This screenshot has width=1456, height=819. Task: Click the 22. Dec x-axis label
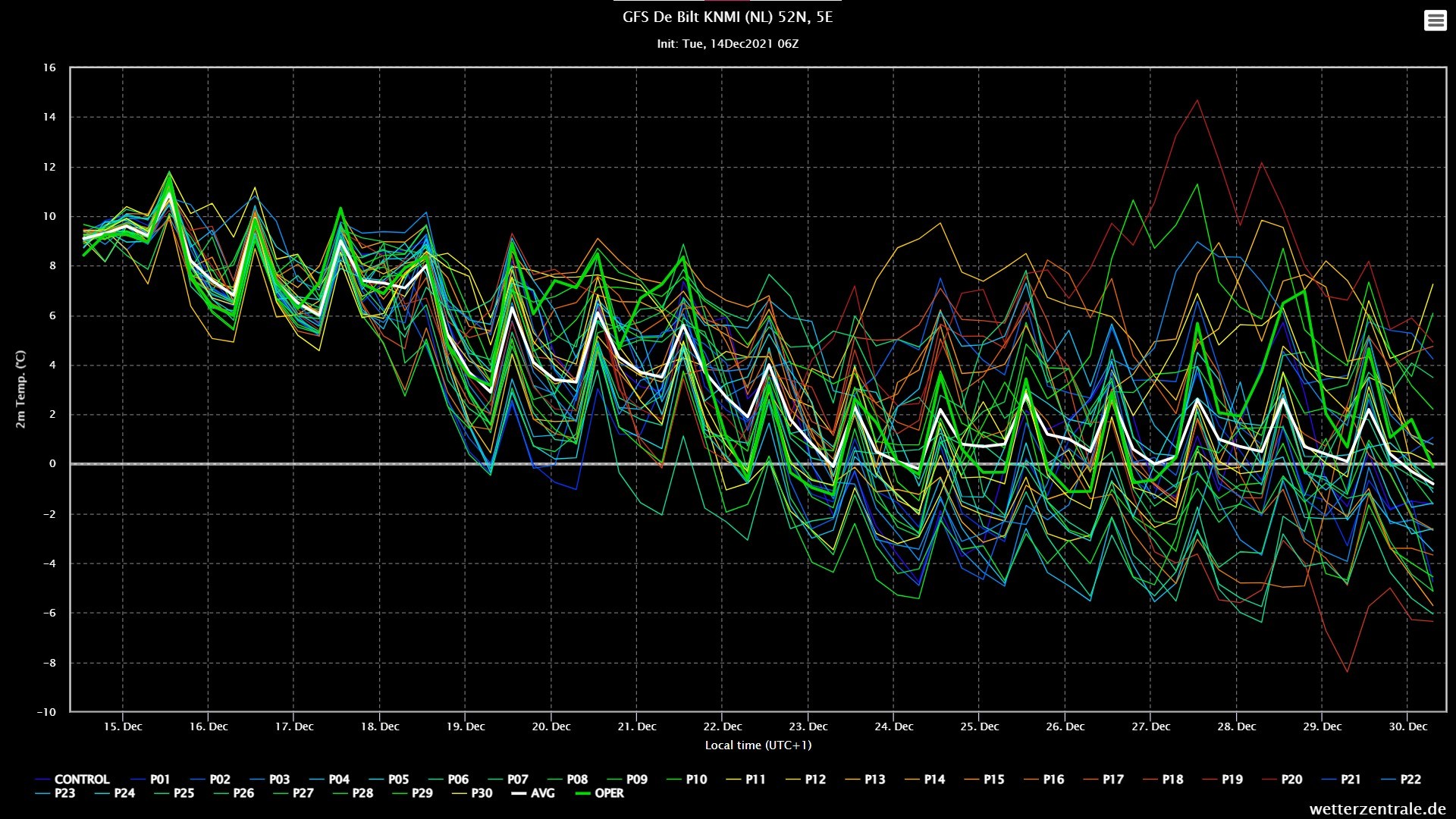pos(722,726)
